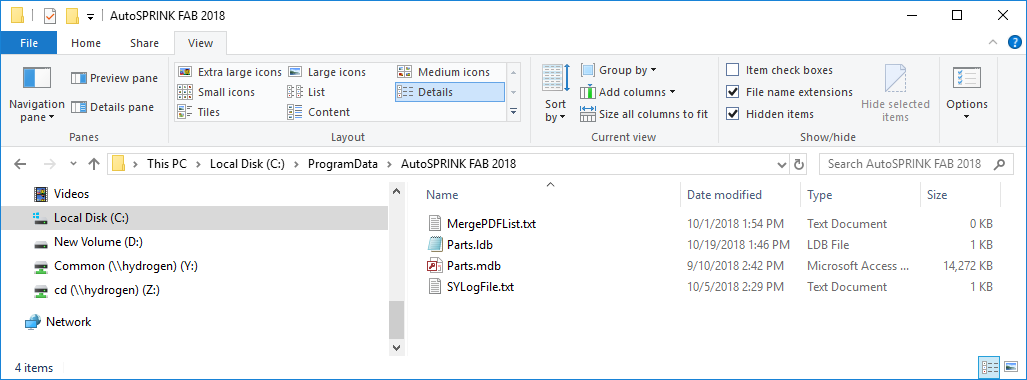The width and height of the screenshot is (1027, 380).
Task: Expand the layout gallery more arrow
Action: (514, 112)
